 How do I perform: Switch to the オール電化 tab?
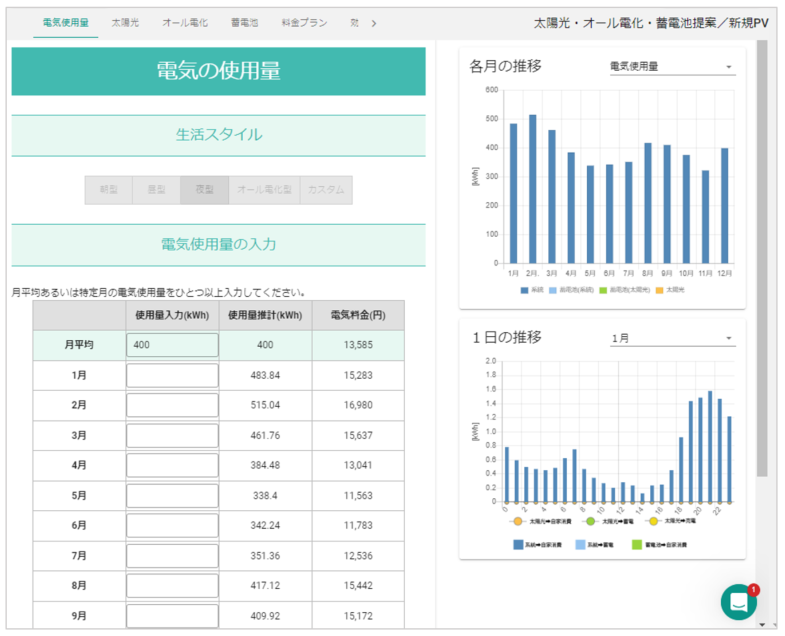pyautogui.click(x=185, y=23)
